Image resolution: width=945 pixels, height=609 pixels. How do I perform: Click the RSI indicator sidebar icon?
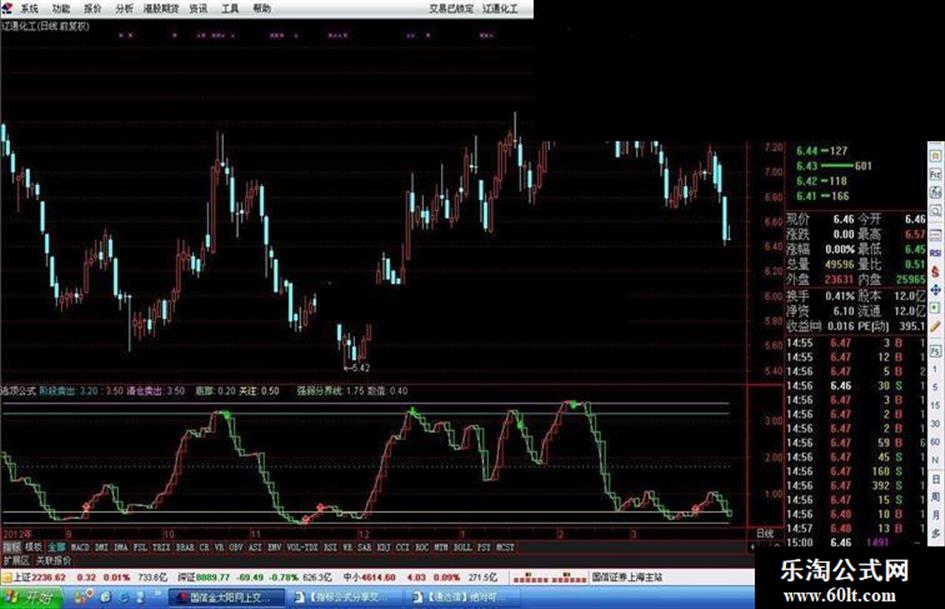[x=936, y=253]
